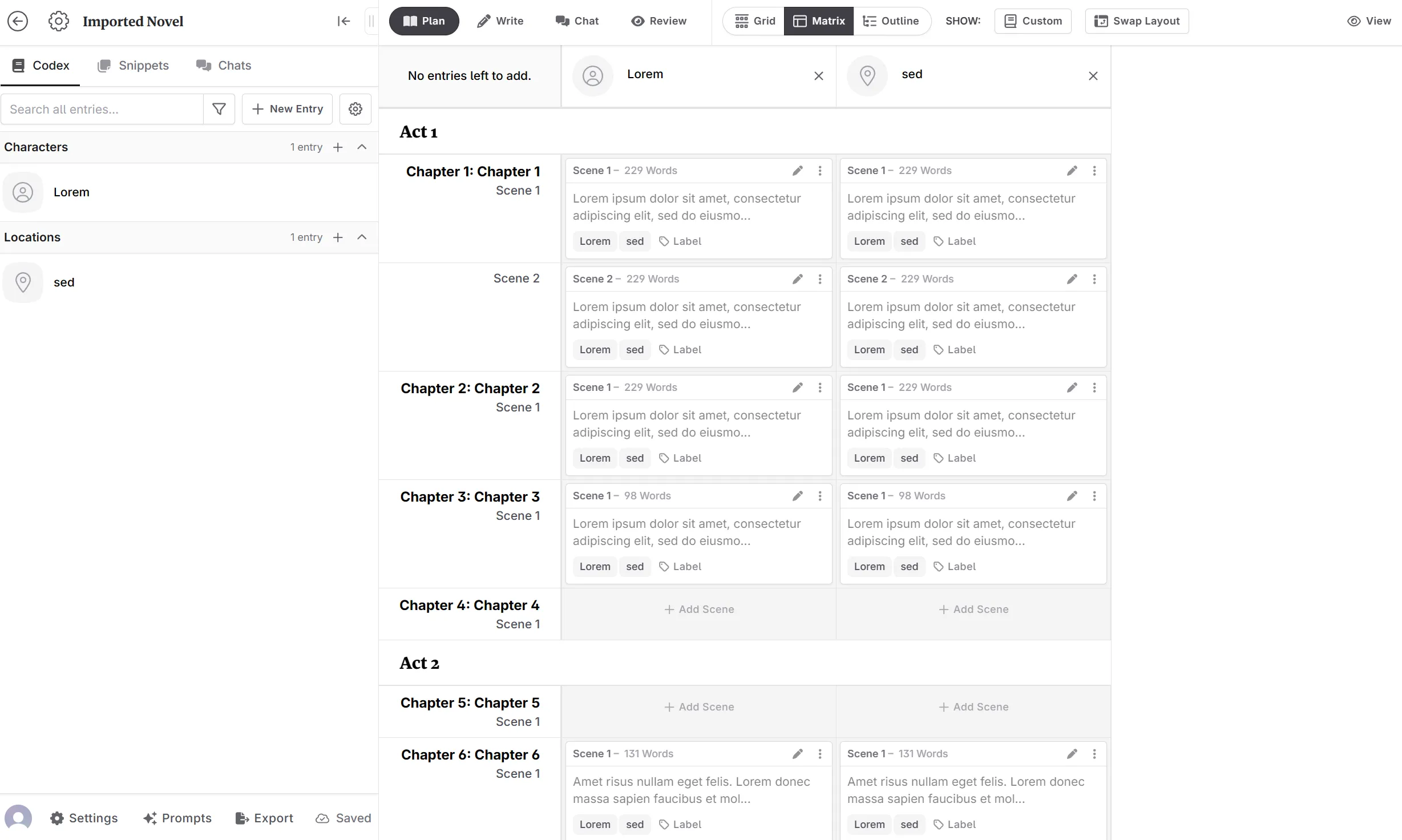Open the View visibility options
1402x840 pixels.
click(x=1369, y=21)
